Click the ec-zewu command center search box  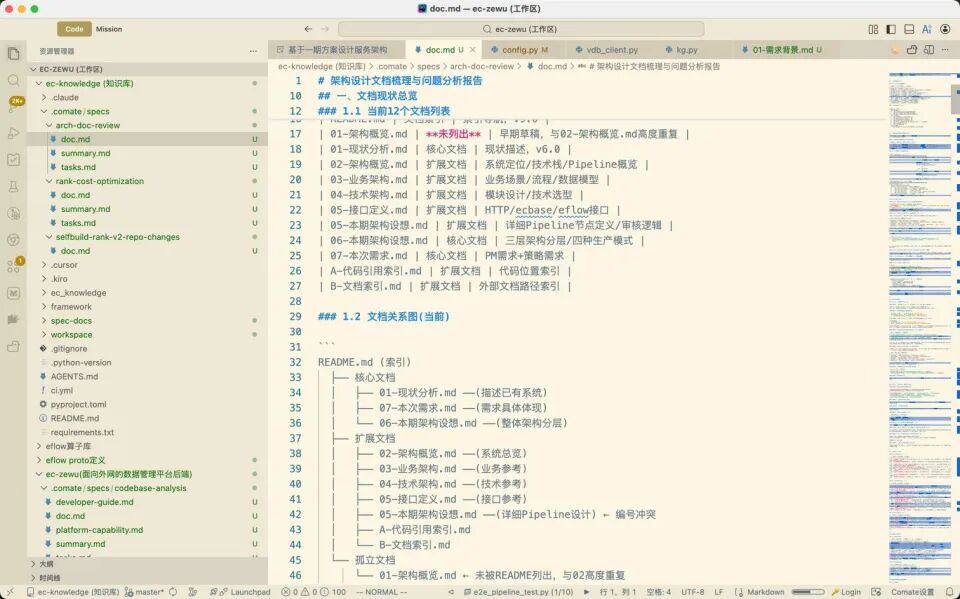521,29
